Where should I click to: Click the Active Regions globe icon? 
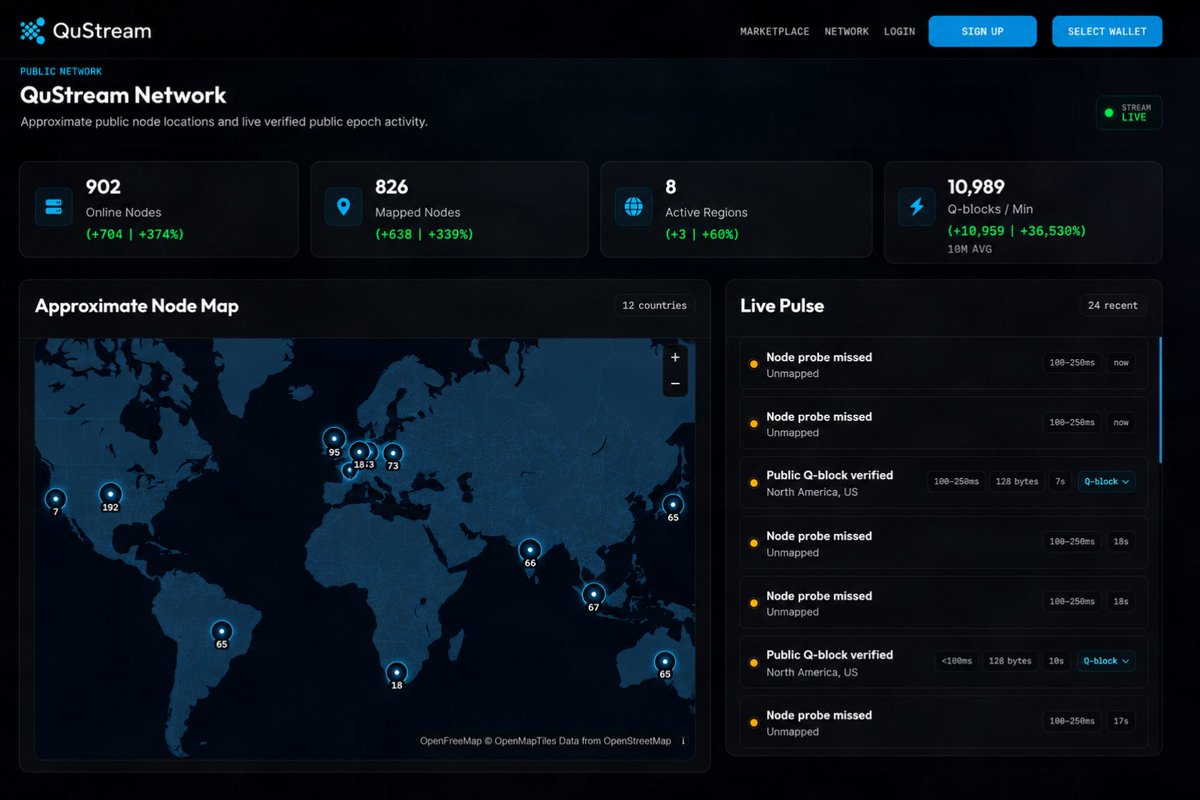tap(633, 207)
